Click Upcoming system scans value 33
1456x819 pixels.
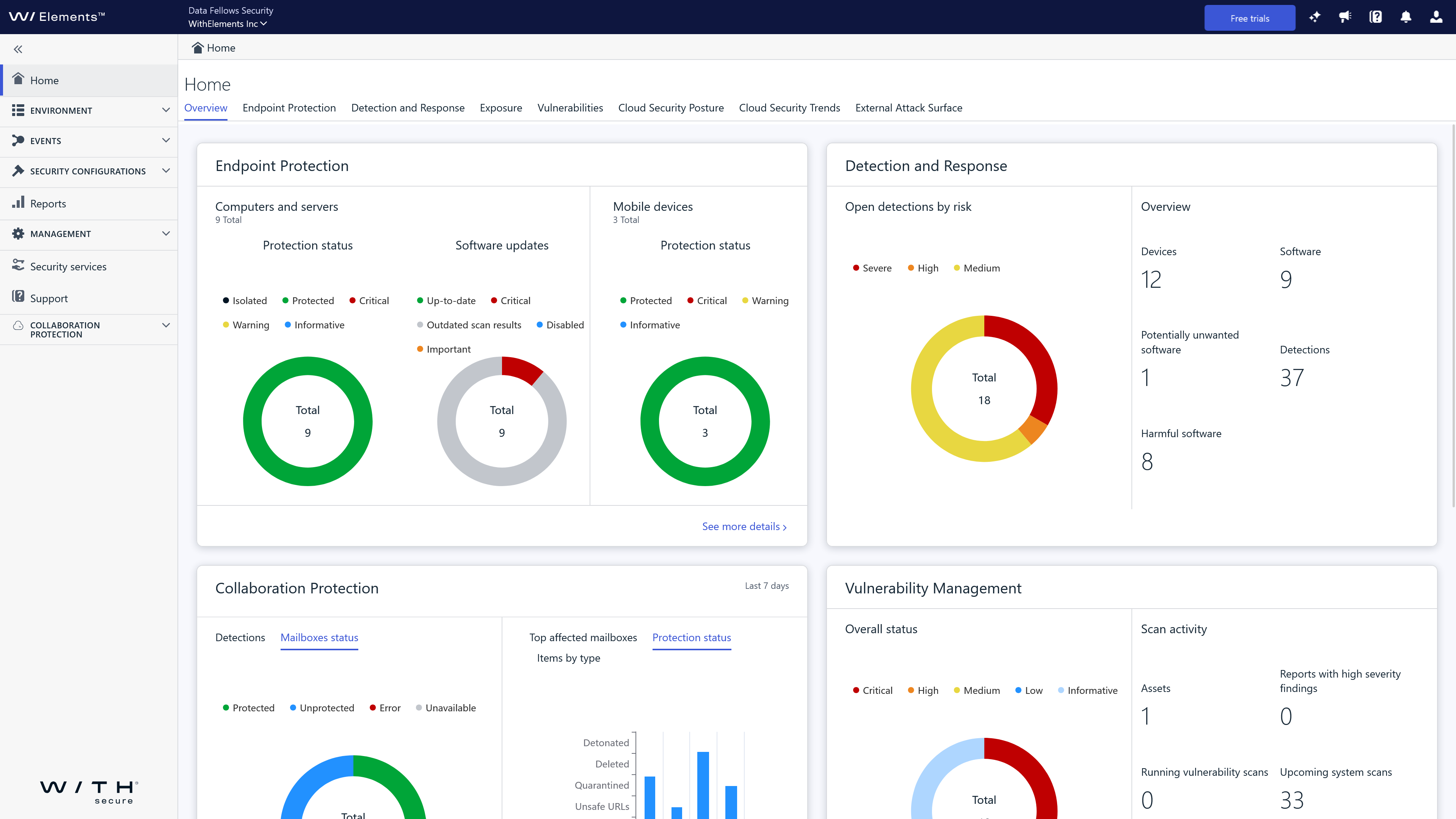point(1291,800)
